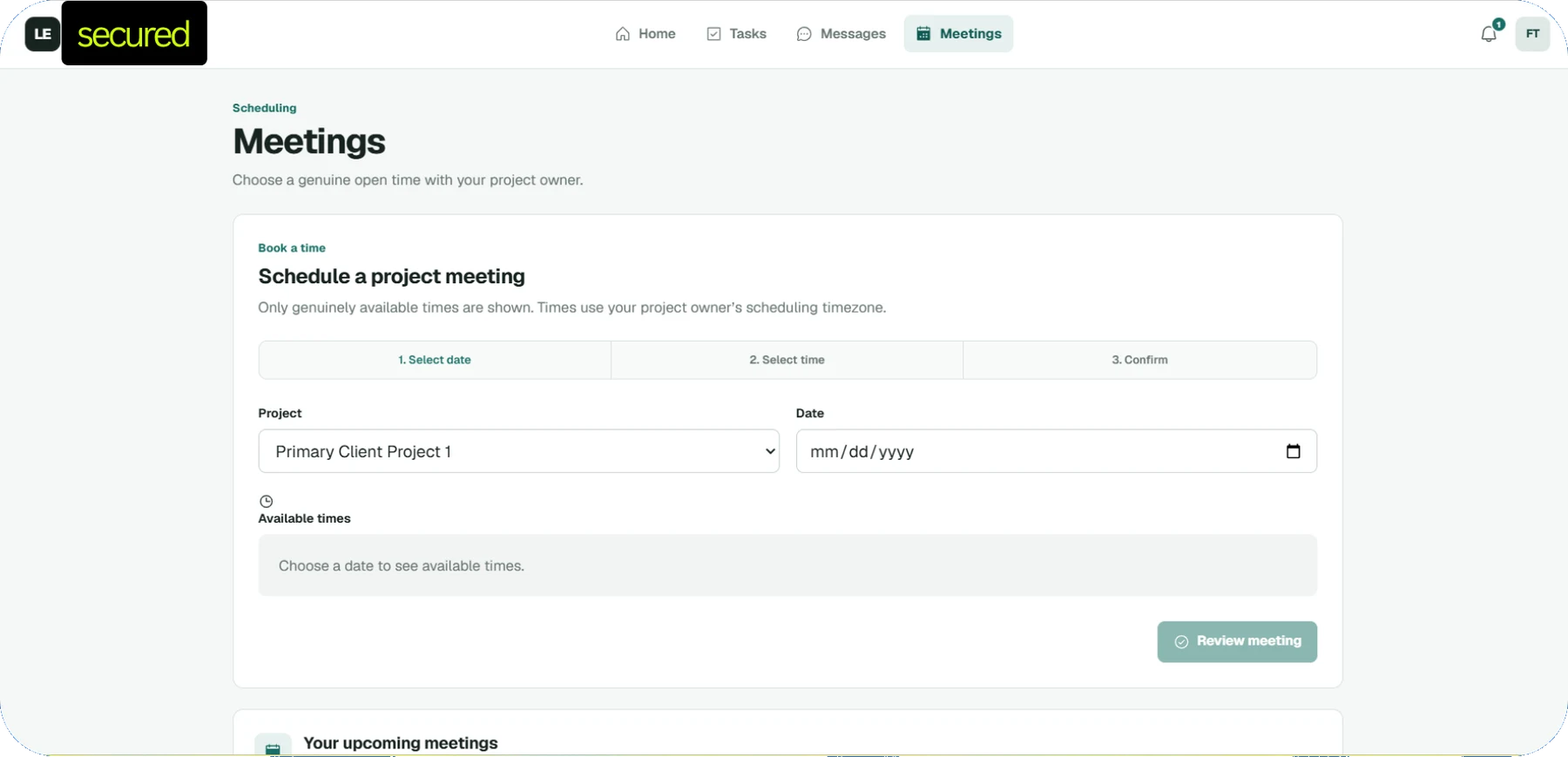
Task: Select the Meetings nav item
Action: pyautogui.click(x=958, y=34)
